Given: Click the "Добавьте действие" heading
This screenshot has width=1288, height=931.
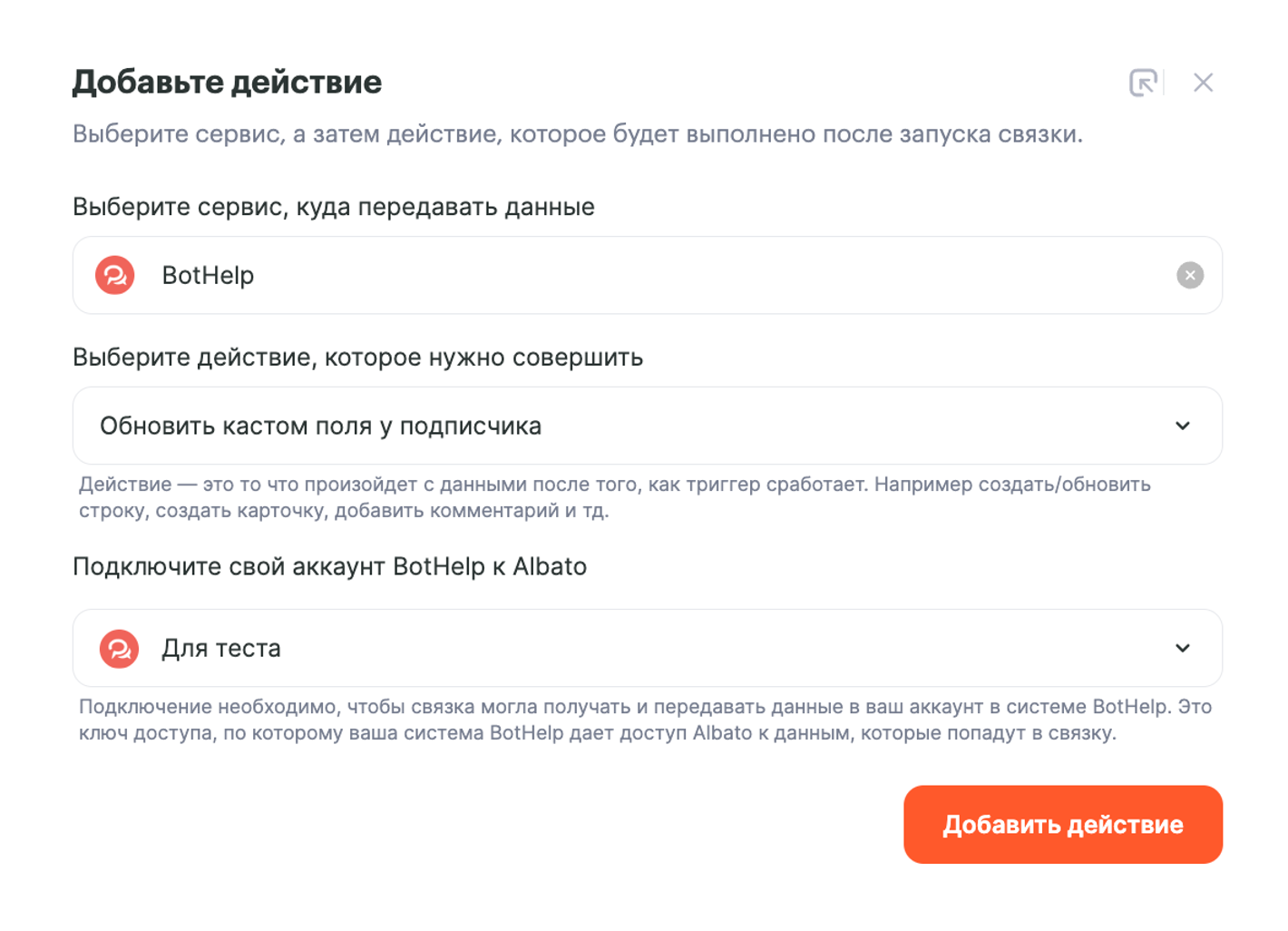Looking at the screenshot, I should (227, 83).
